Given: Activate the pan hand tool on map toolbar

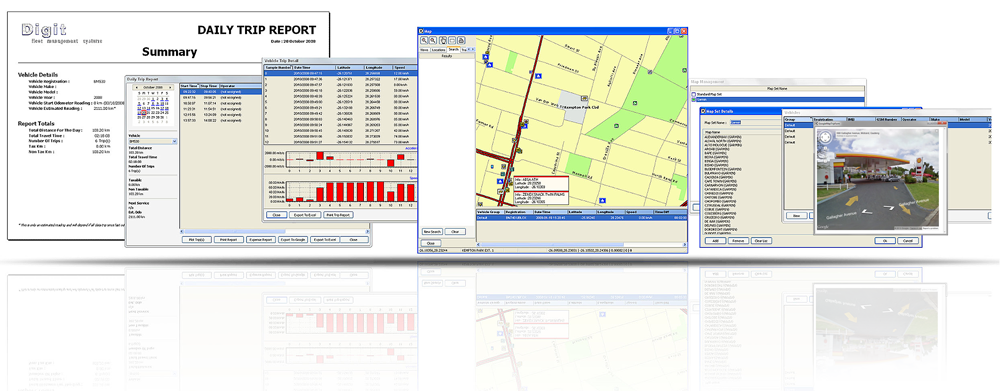Looking at the screenshot, I should pyautogui.click(x=443, y=40).
